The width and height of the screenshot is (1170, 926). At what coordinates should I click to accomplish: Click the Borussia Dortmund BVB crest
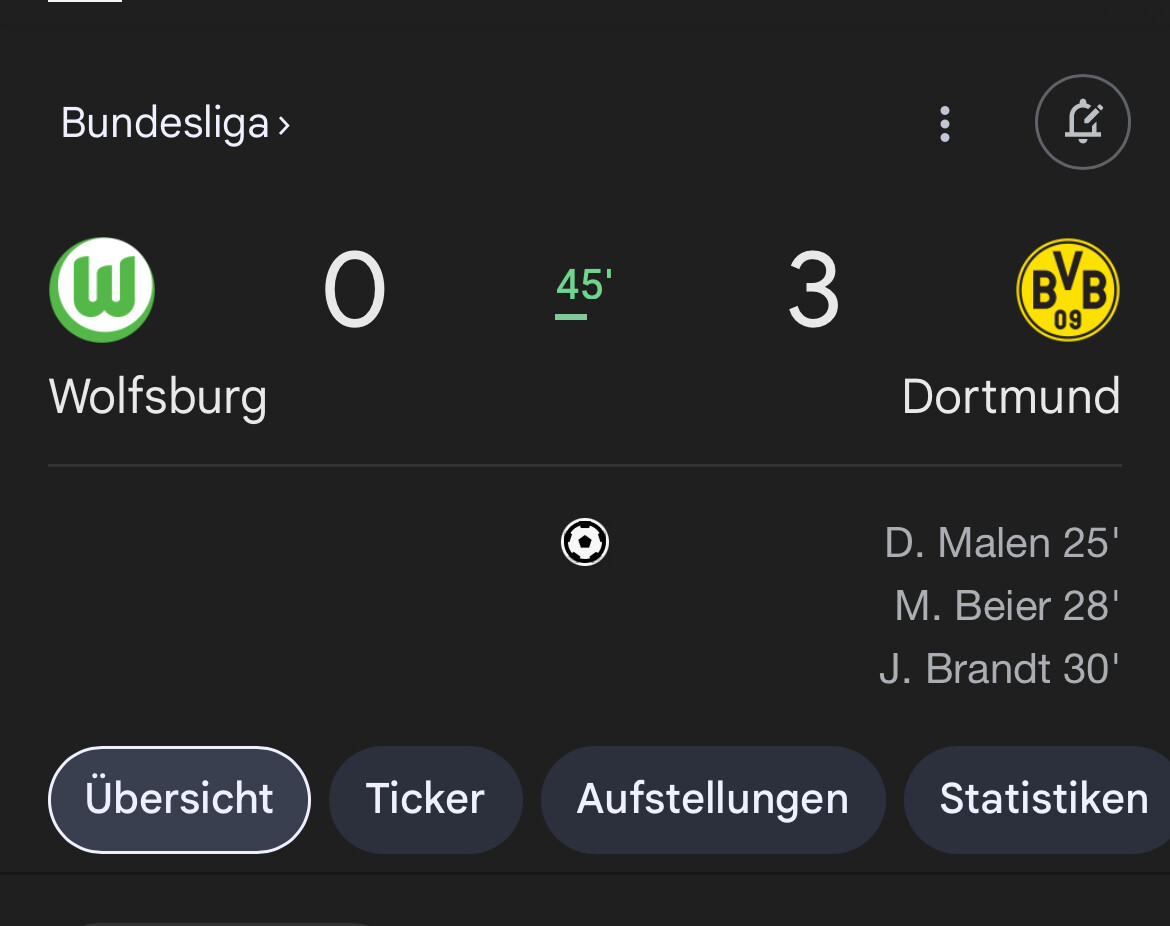click(x=1068, y=290)
